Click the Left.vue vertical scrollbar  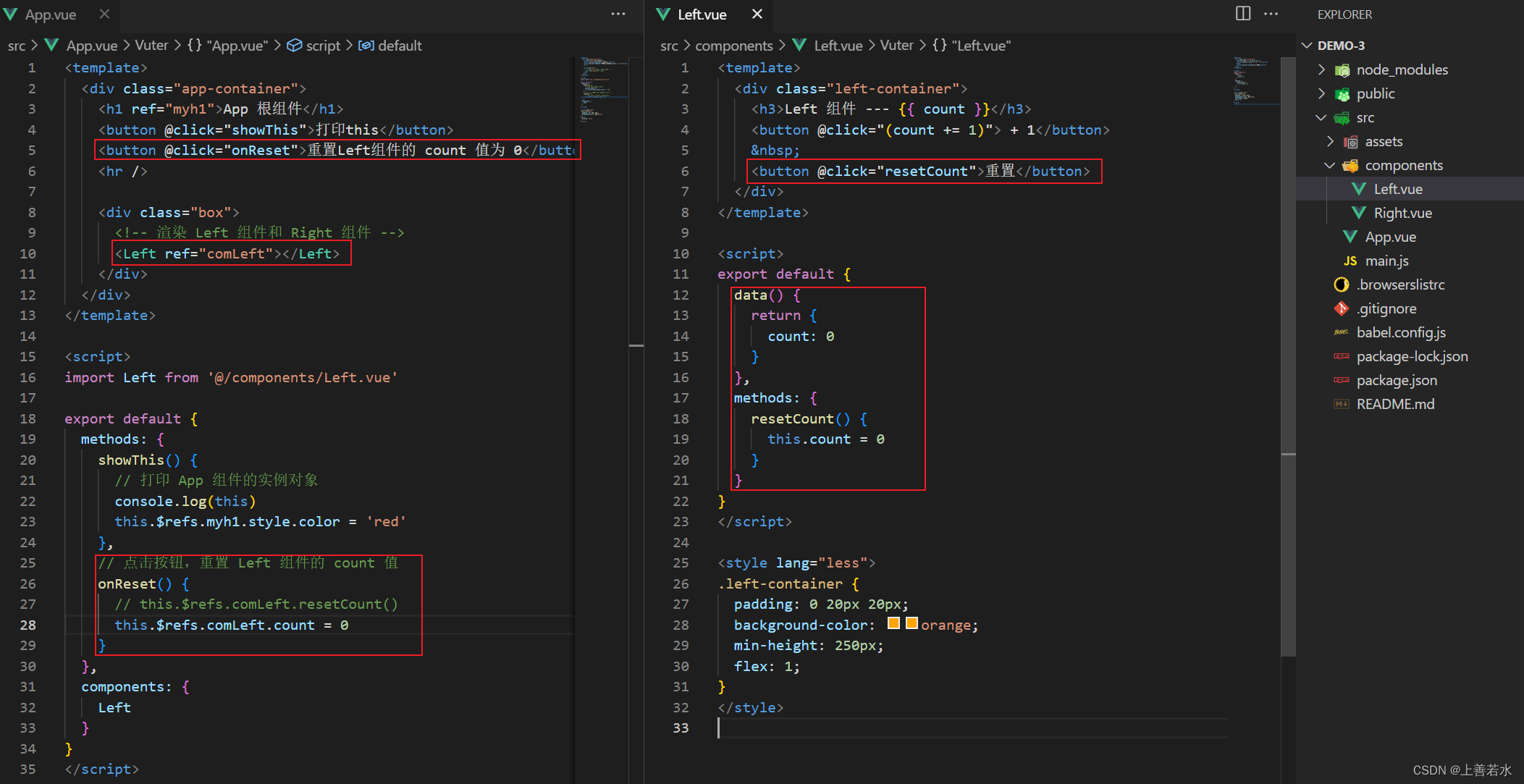click(x=1288, y=356)
